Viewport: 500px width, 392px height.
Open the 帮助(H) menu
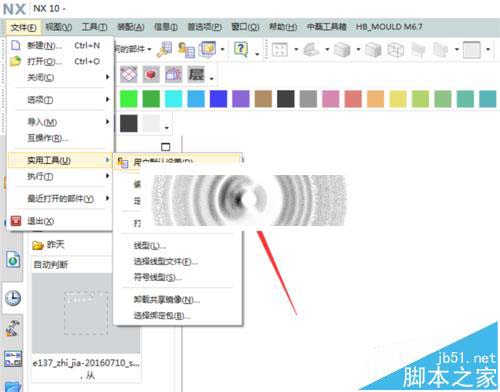click(283, 27)
